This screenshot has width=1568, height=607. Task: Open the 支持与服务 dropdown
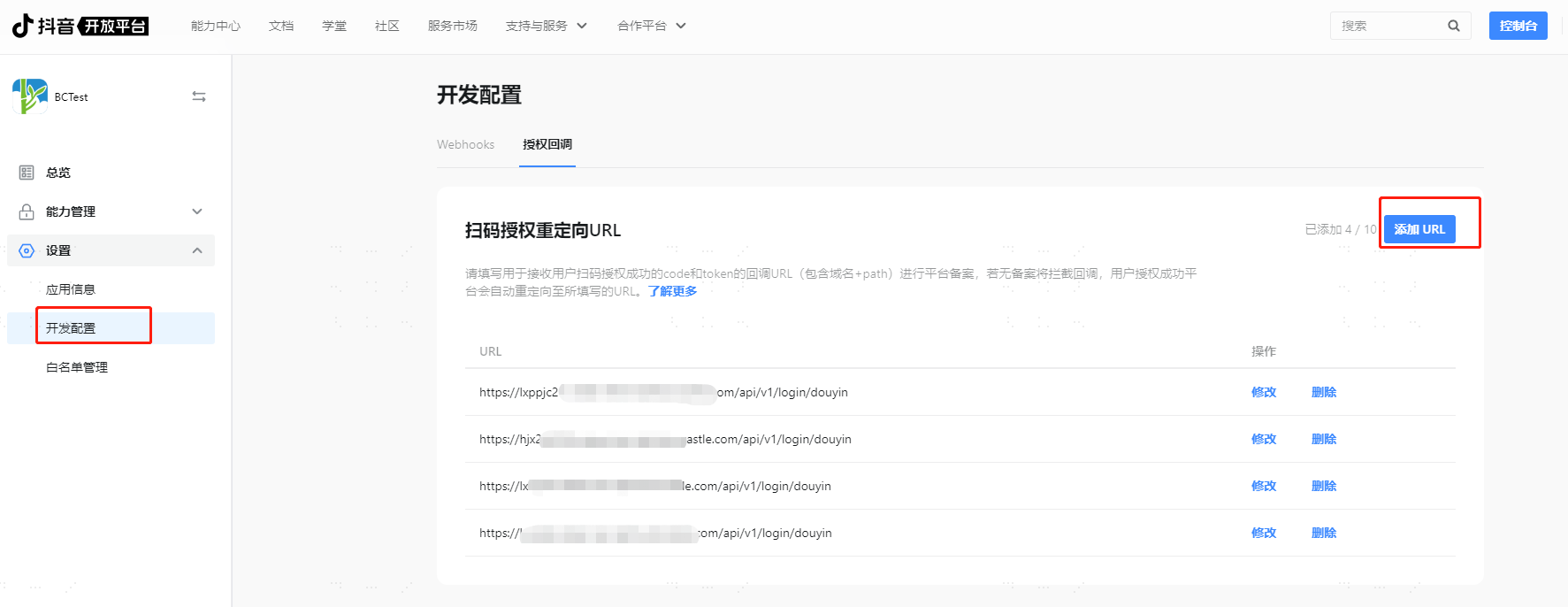(x=546, y=26)
